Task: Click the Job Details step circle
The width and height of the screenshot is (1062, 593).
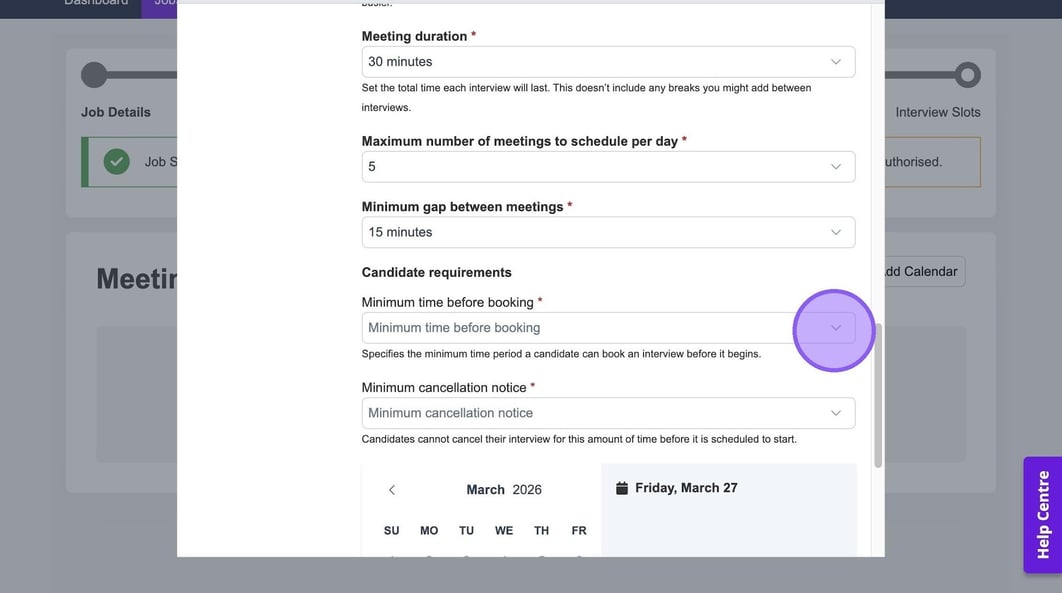Action: 94,75
